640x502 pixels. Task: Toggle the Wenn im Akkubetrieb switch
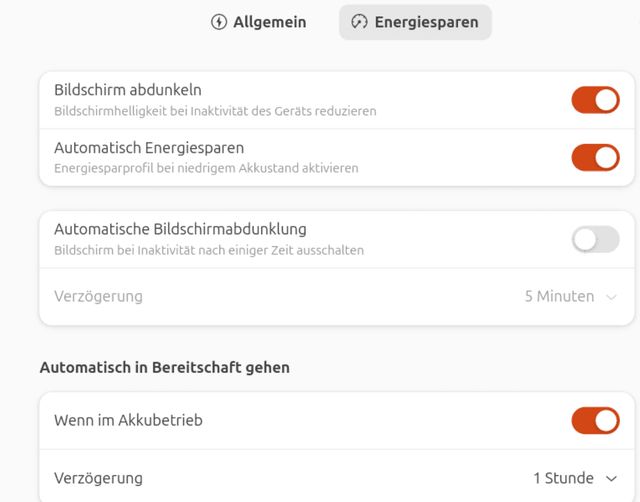click(x=595, y=421)
